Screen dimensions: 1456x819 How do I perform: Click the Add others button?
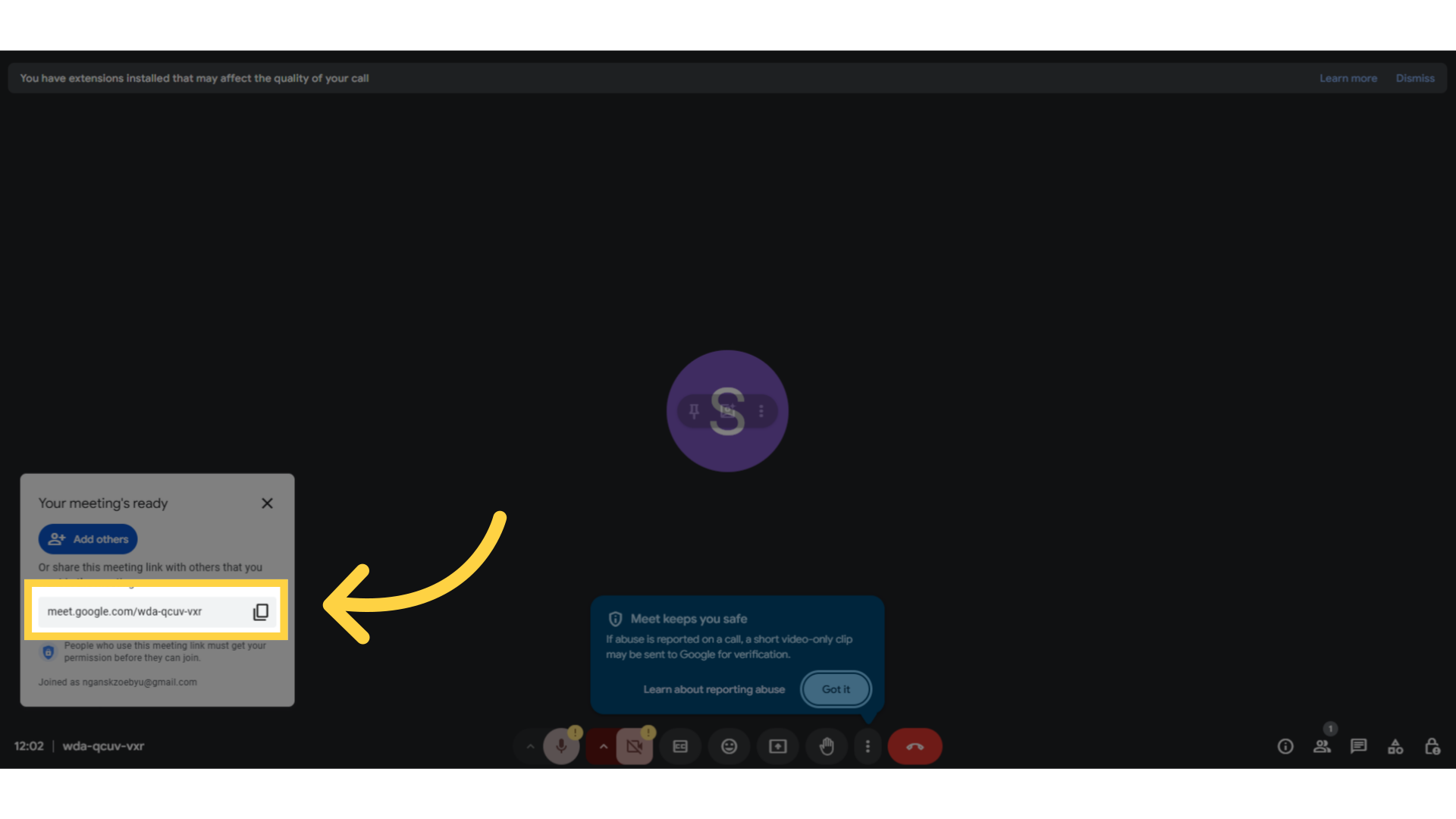[88, 539]
